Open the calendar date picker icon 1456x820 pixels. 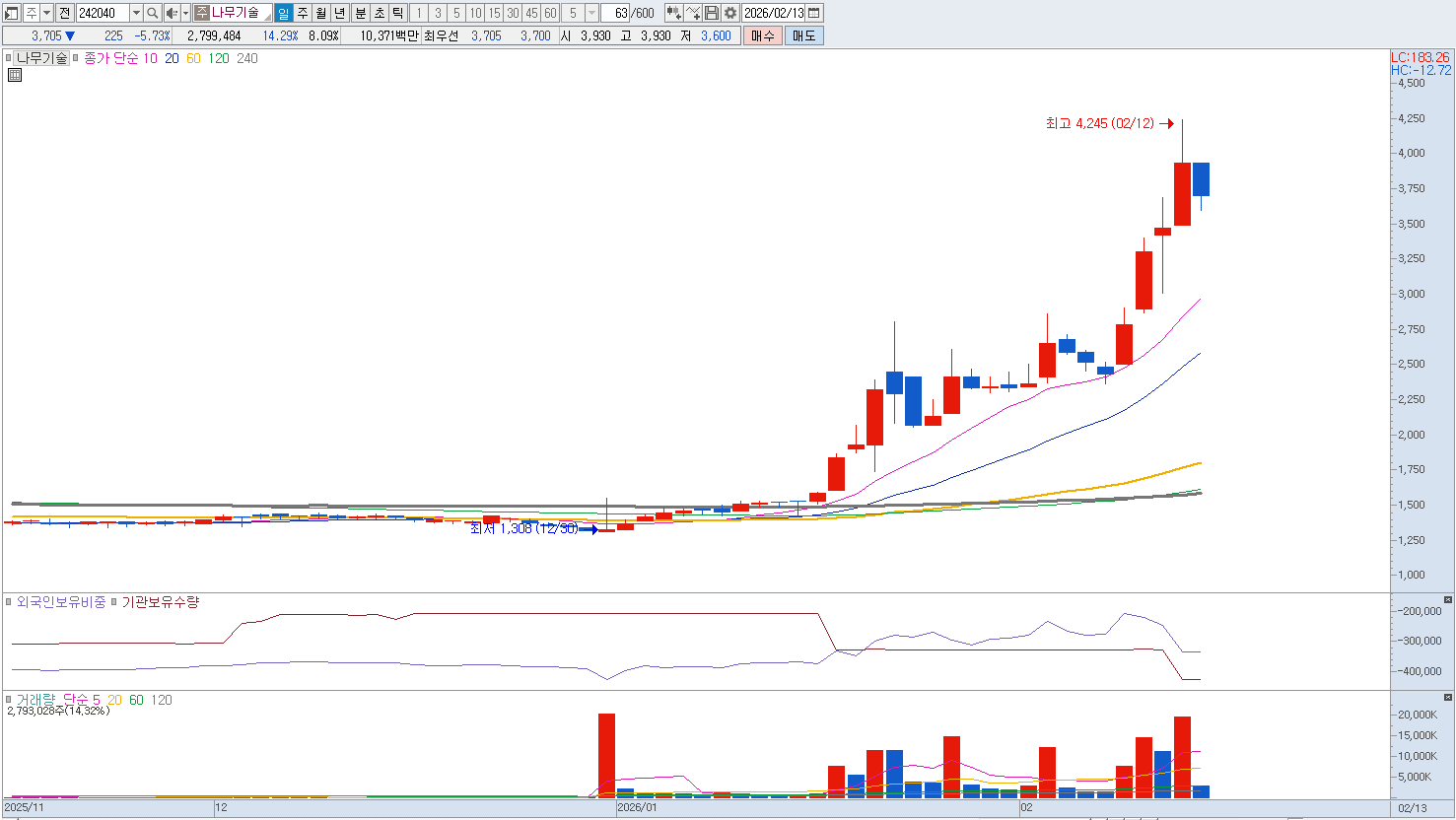(x=814, y=13)
